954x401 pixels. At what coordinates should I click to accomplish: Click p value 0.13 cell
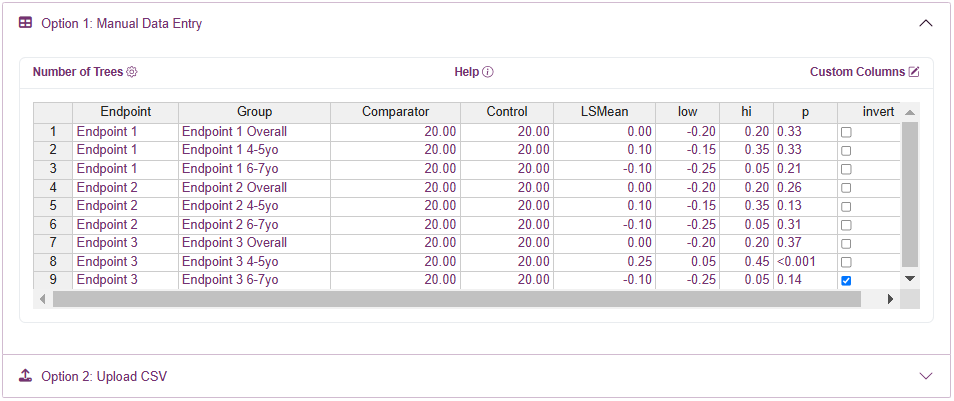pyautogui.click(x=806, y=206)
